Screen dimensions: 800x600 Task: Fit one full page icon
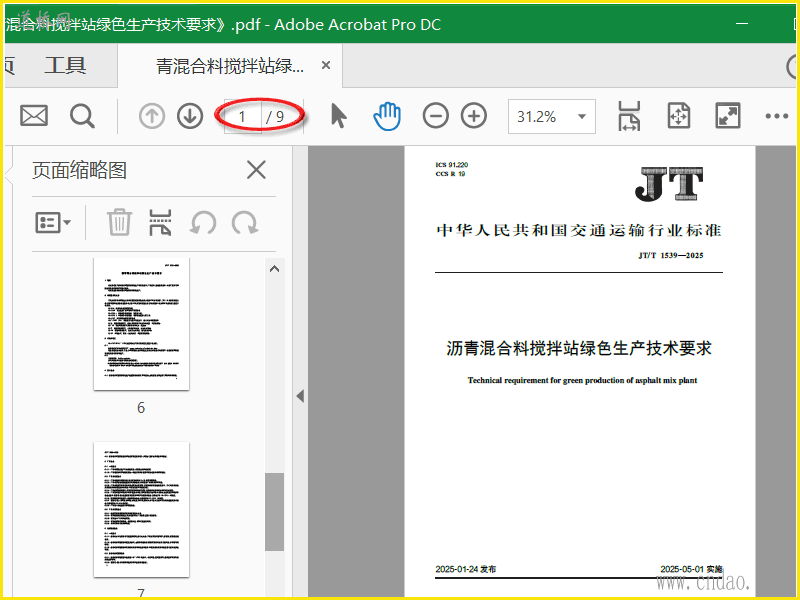tap(679, 116)
